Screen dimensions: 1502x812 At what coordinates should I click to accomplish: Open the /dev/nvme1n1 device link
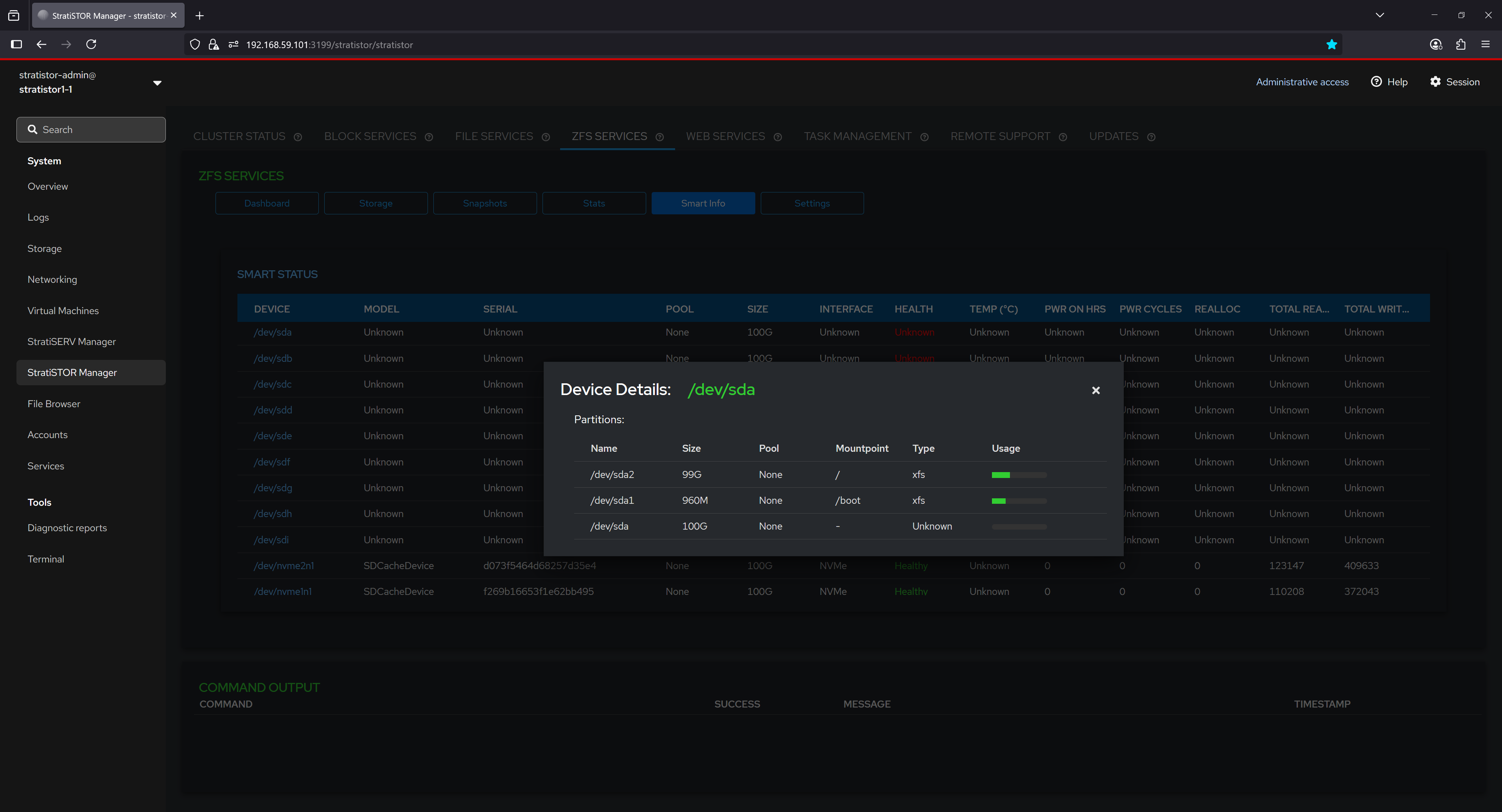[x=283, y=592]
